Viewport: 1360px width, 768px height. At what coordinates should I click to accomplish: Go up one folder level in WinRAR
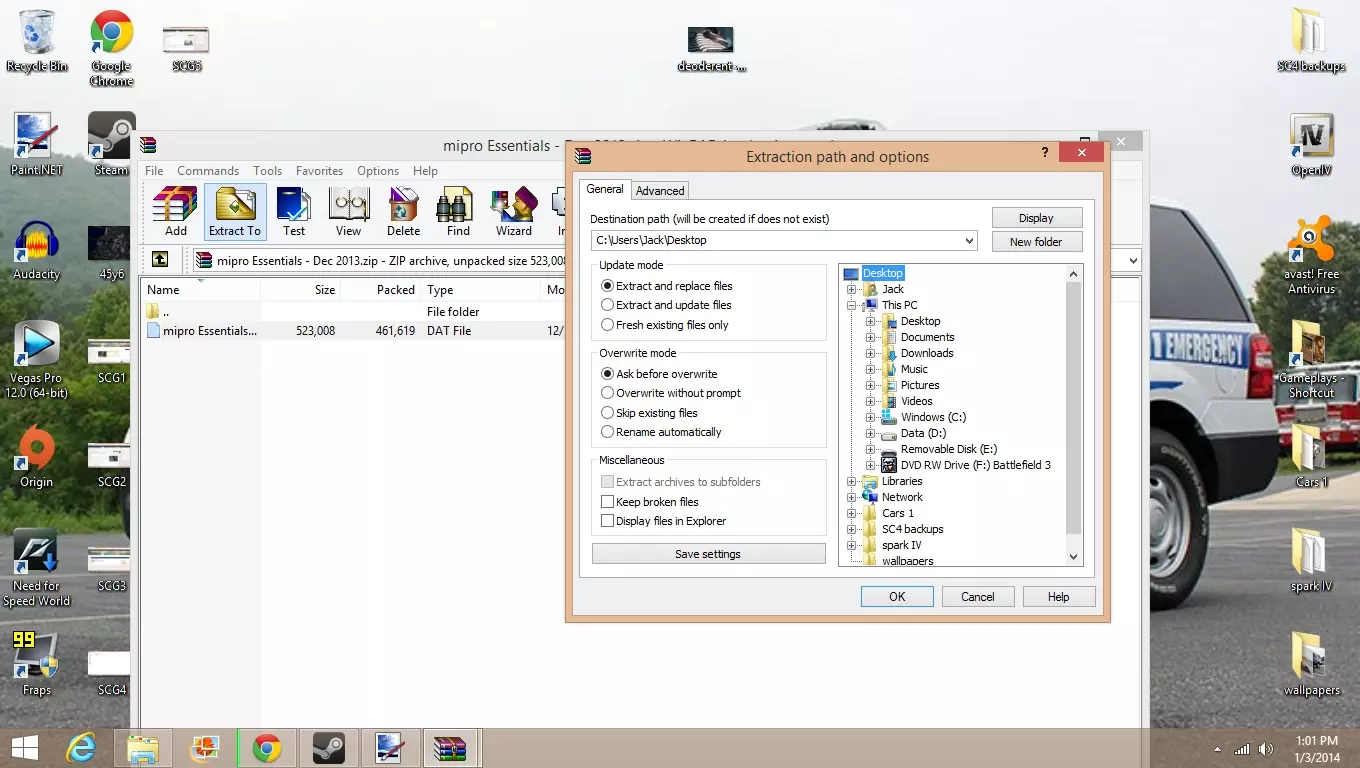(160, 260)
